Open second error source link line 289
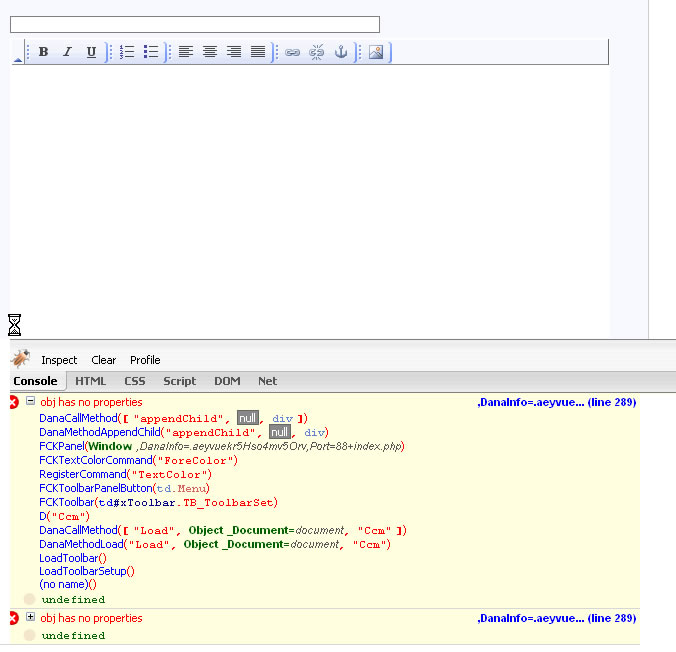Screen dimensions: 676x652 coord(557,618)
